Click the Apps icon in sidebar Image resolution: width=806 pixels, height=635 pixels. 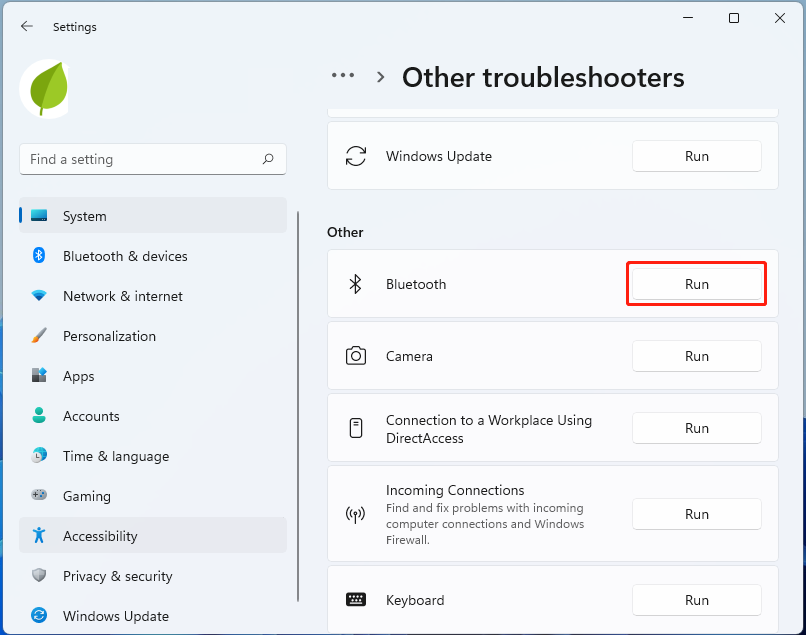[x=39, y=375]
